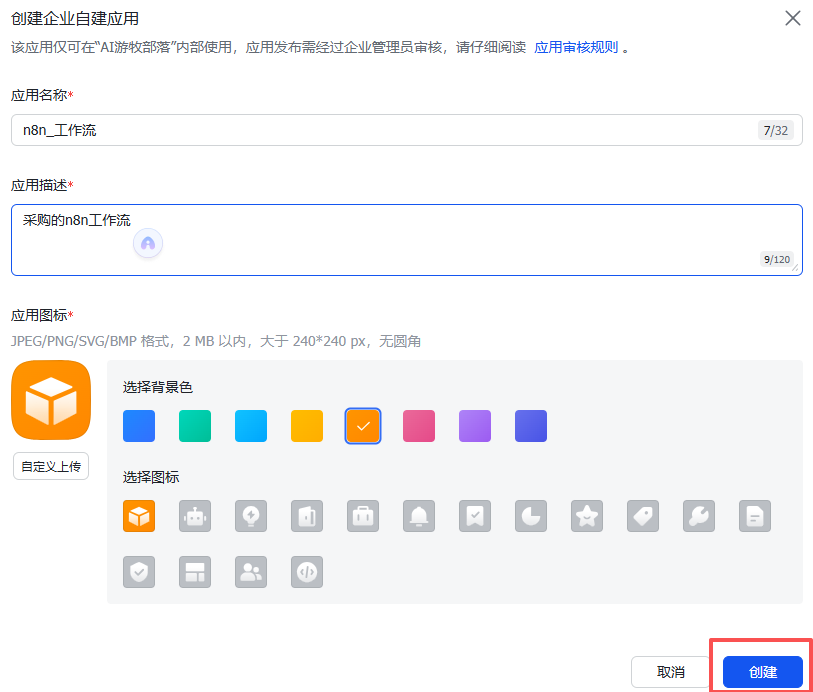Open the 应用审核规则 link
The height and width of the screenshot is (692, 813).
(576, 47)
